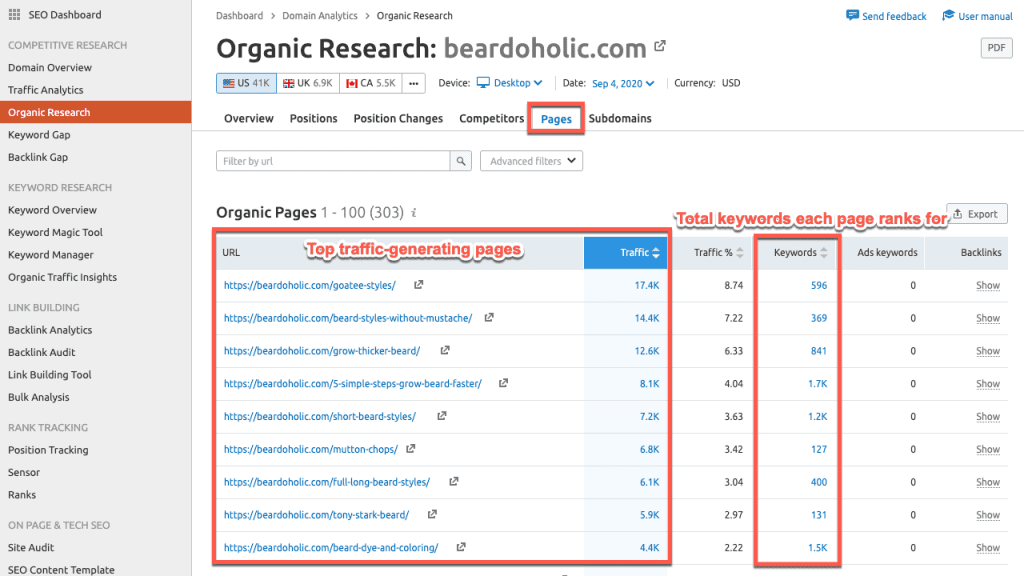Click the info icon beside Organic Pages count
1024x576 pixels.
(414, 213)
